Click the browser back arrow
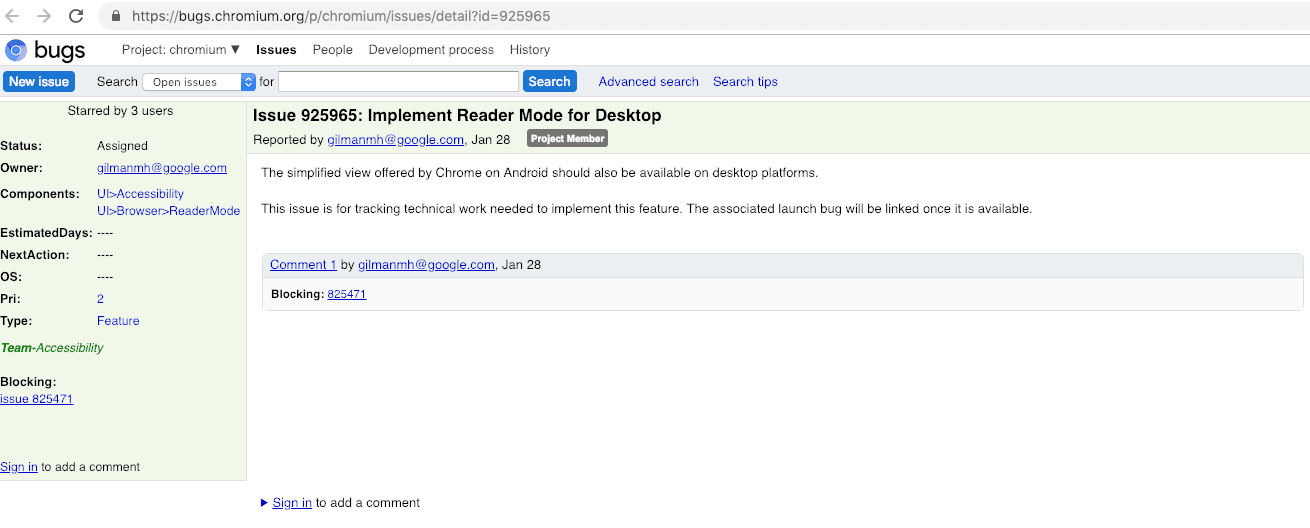The image size is (1310, 528). tap(13, 16)
